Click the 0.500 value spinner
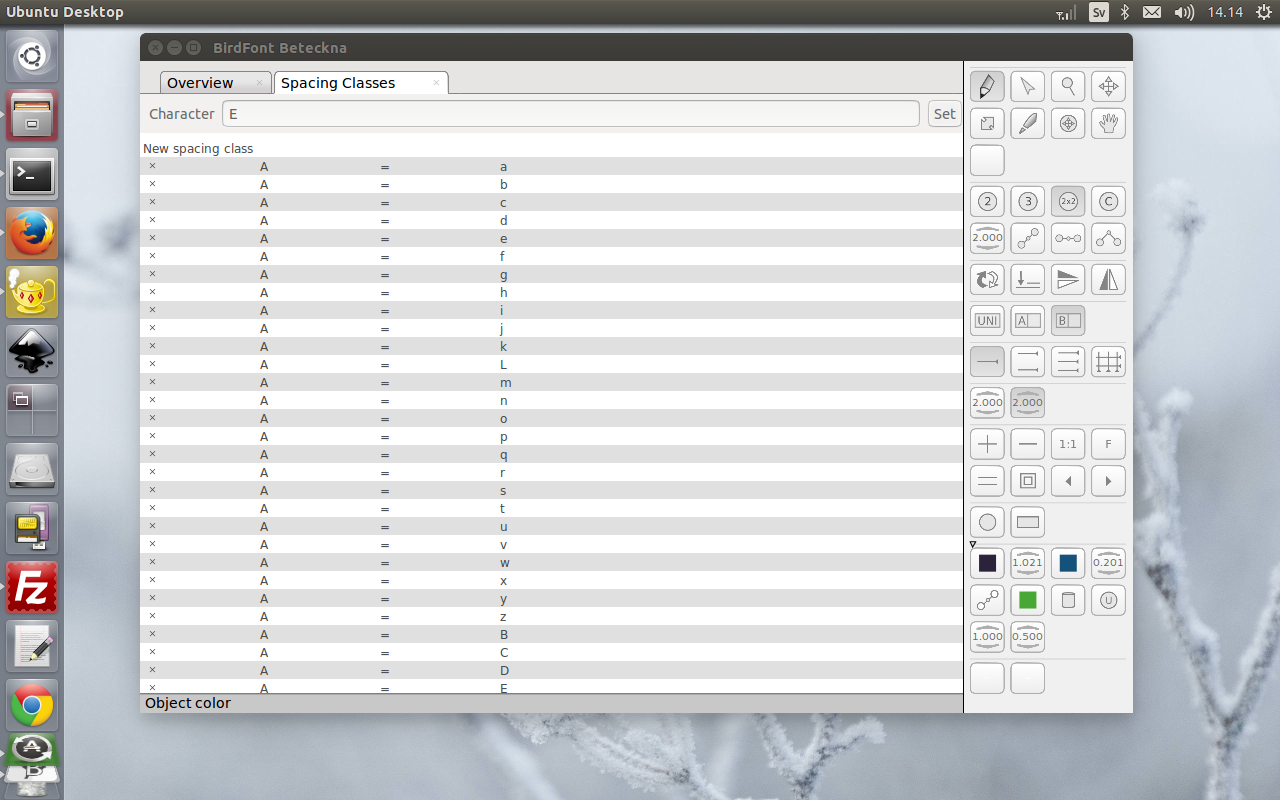1280x800 pixels. (1027, 637)
